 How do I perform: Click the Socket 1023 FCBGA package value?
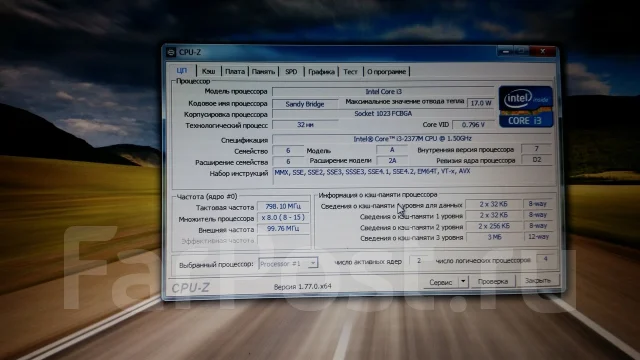coord(383,114)
